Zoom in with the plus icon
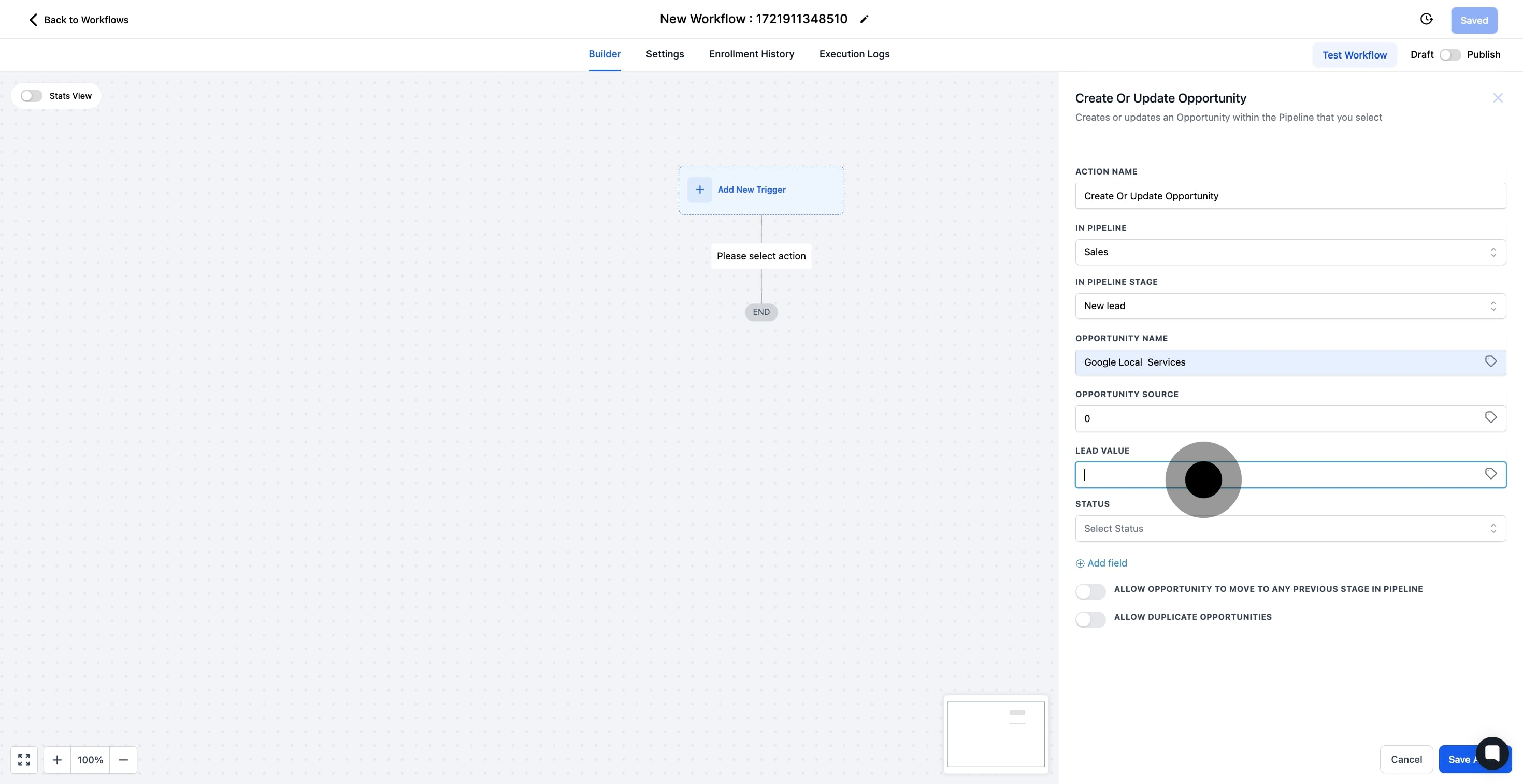 click(57, 760)
